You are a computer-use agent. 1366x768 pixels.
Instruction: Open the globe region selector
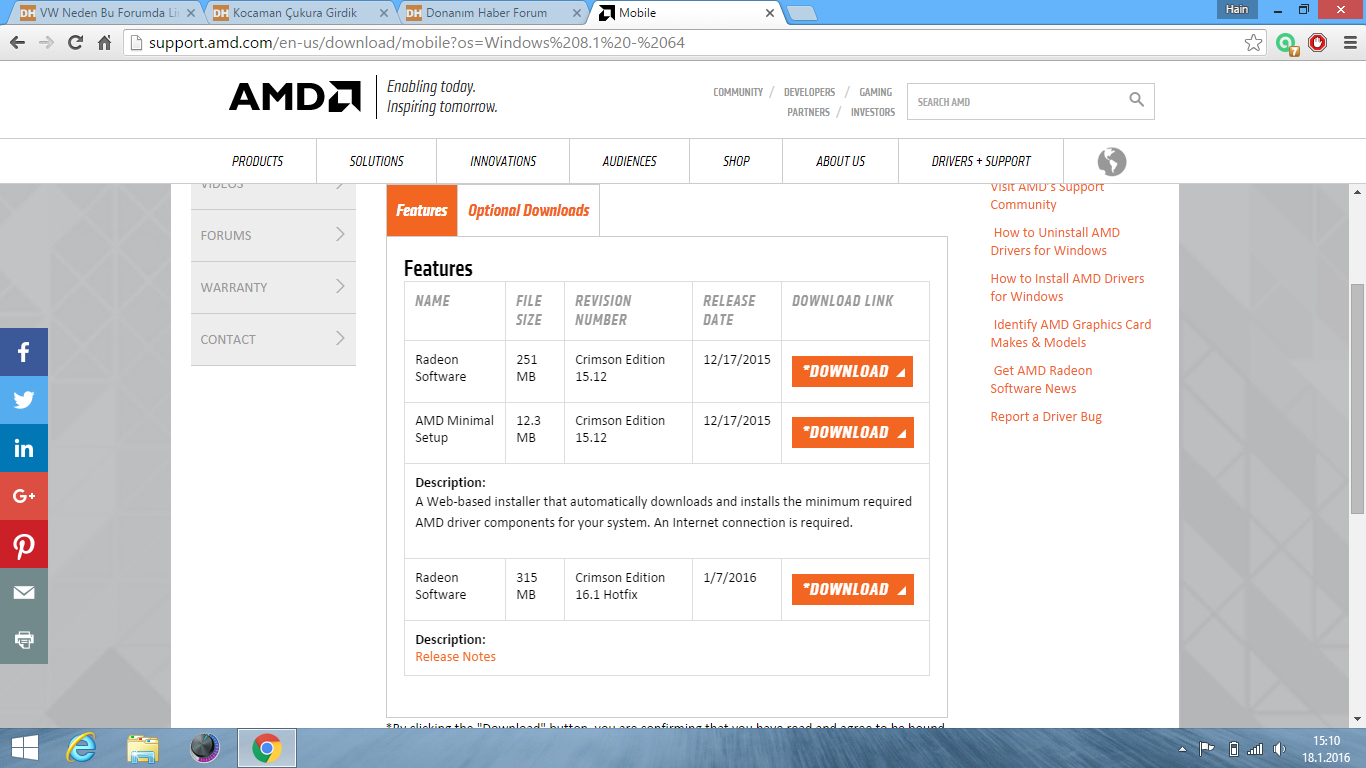point(1111,161)
